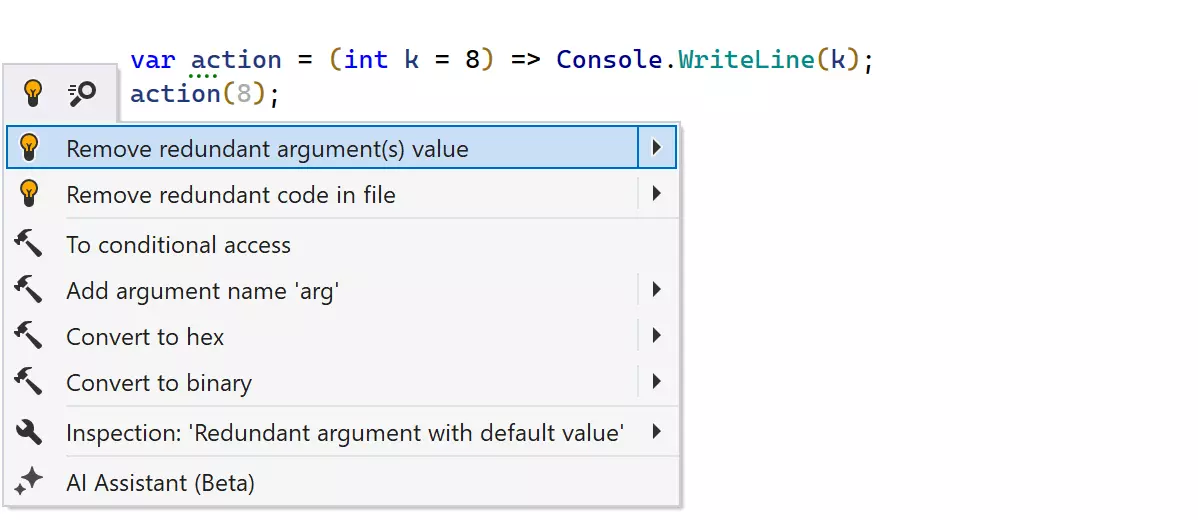Select 'To conditional access' menu entry
1198x520 pixels.
[178, 245]
